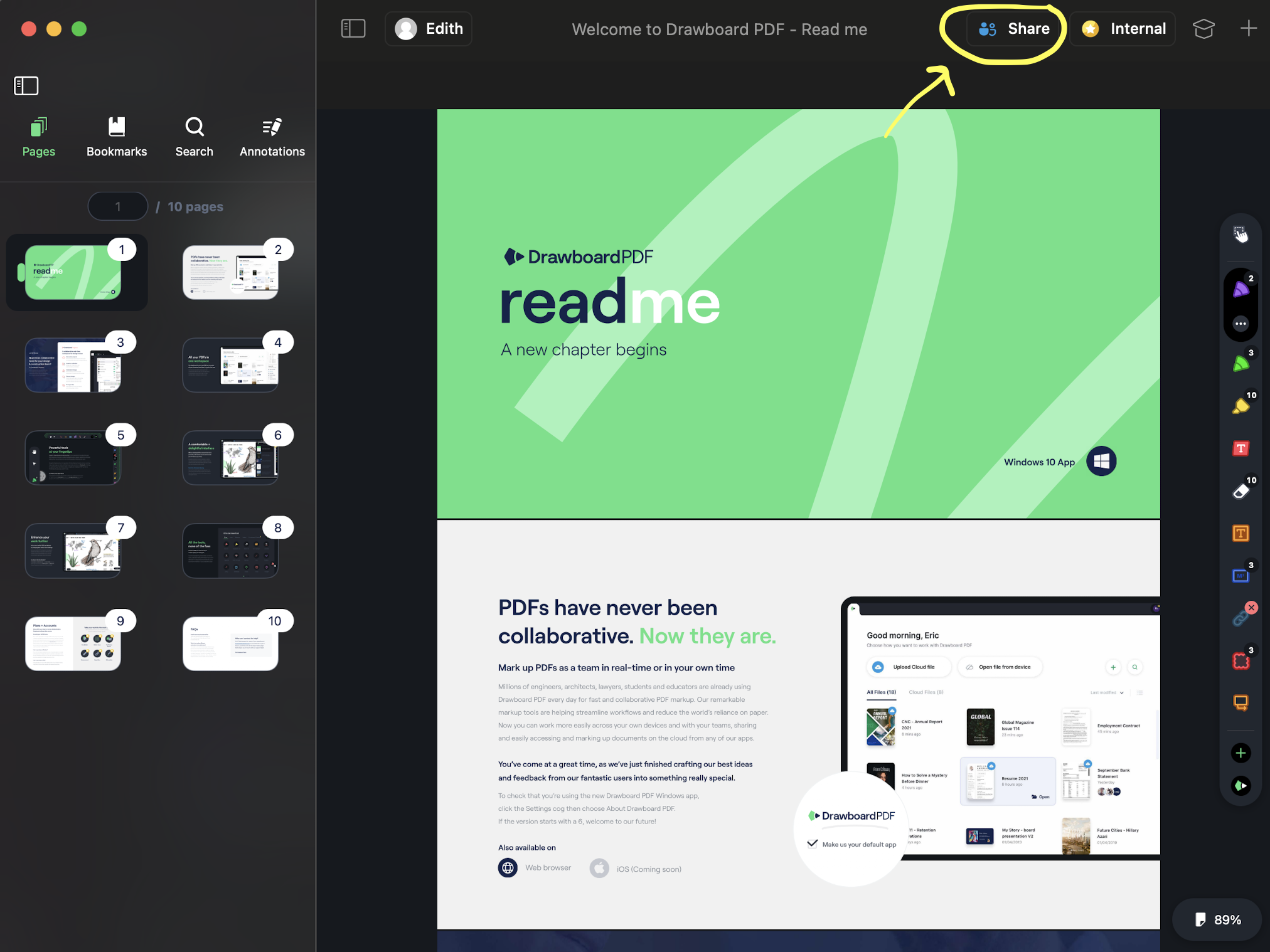Select page 3 thumbnail

pos(73,365)
